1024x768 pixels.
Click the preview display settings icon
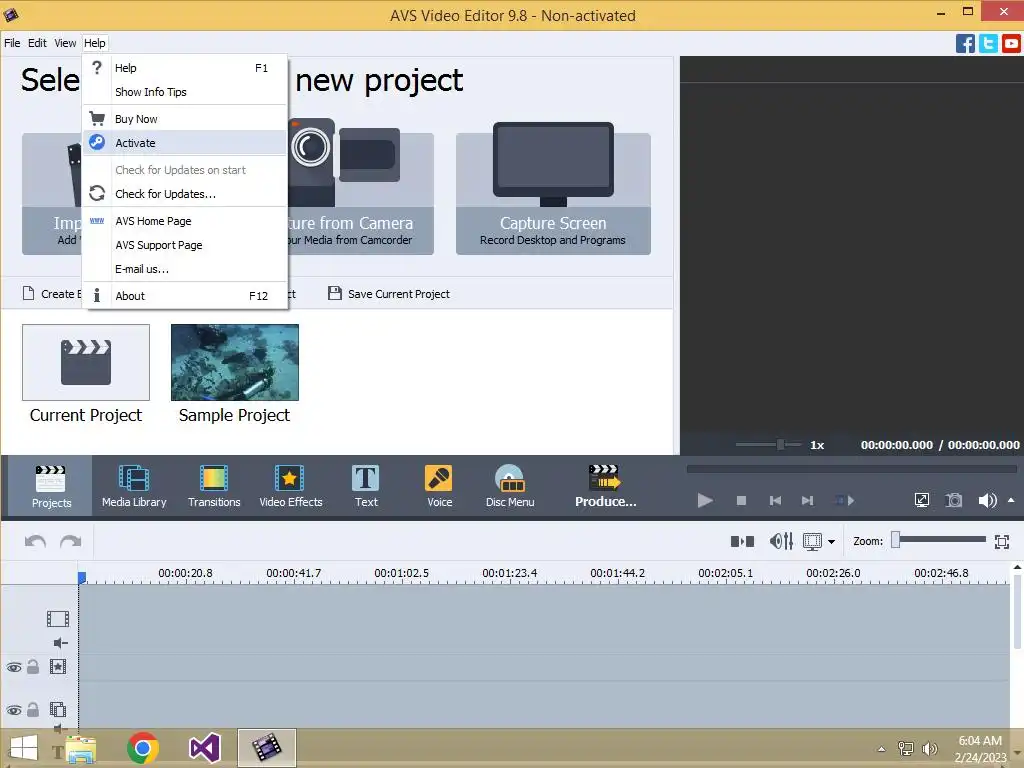812,541
